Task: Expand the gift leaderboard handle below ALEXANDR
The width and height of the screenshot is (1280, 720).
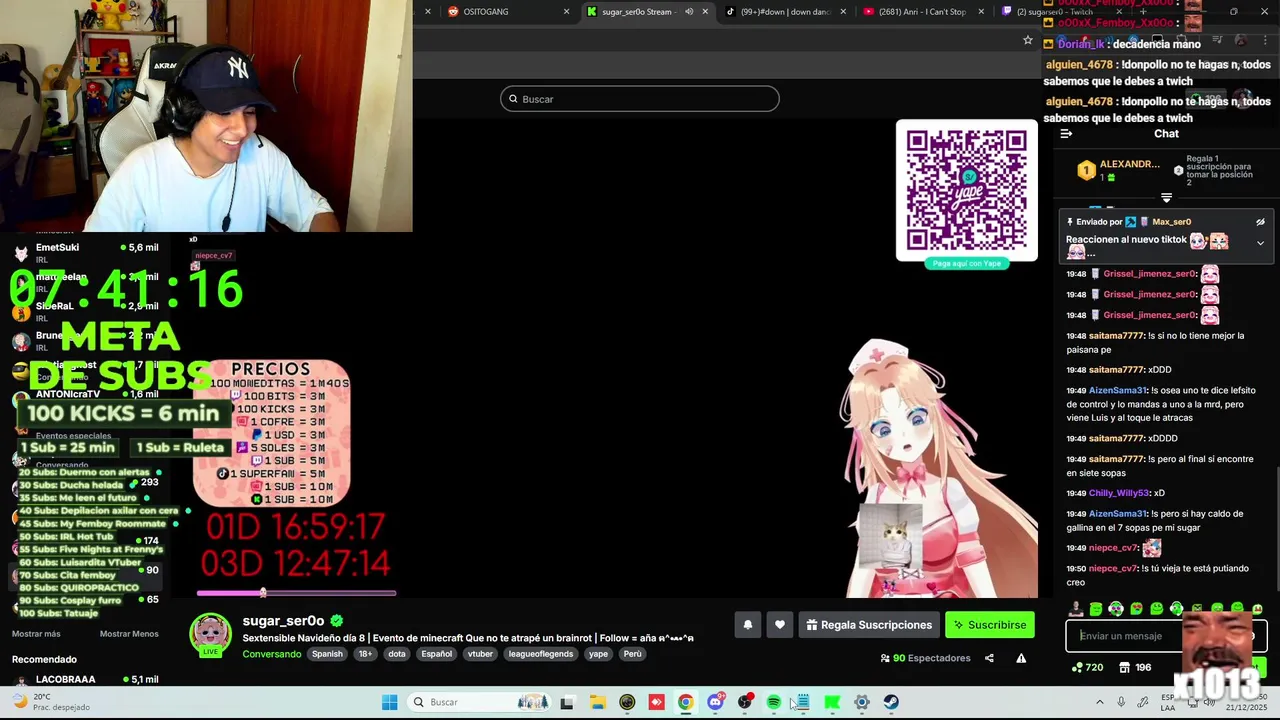Action: (1166, 198)
